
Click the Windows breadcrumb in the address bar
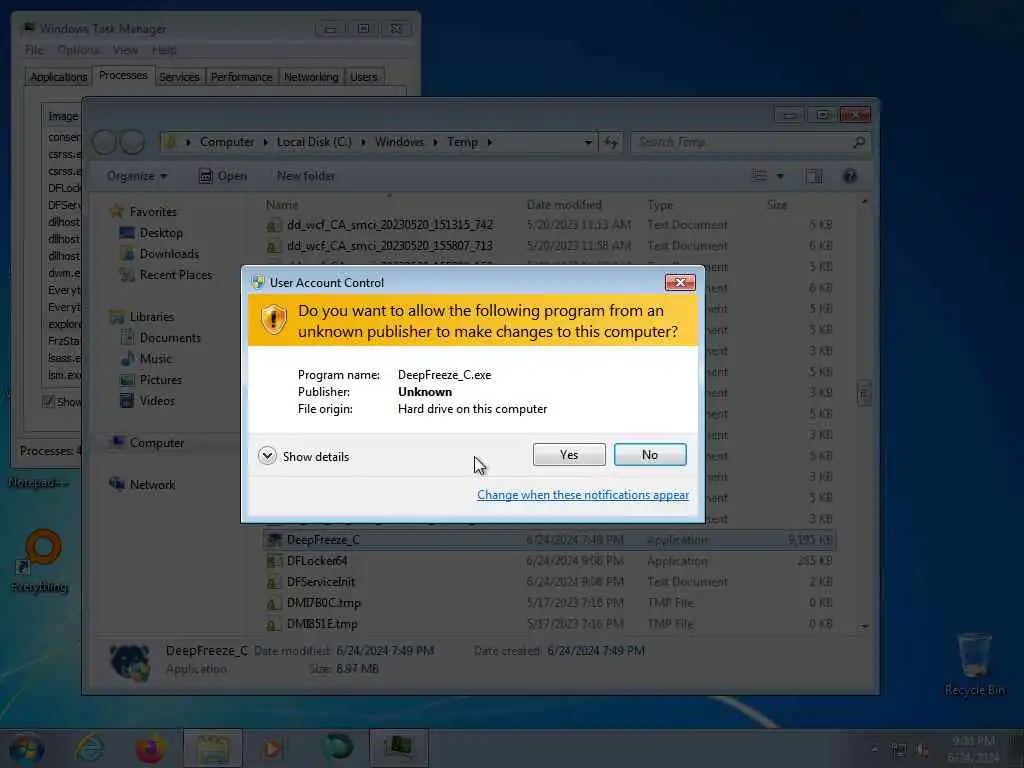399,142
